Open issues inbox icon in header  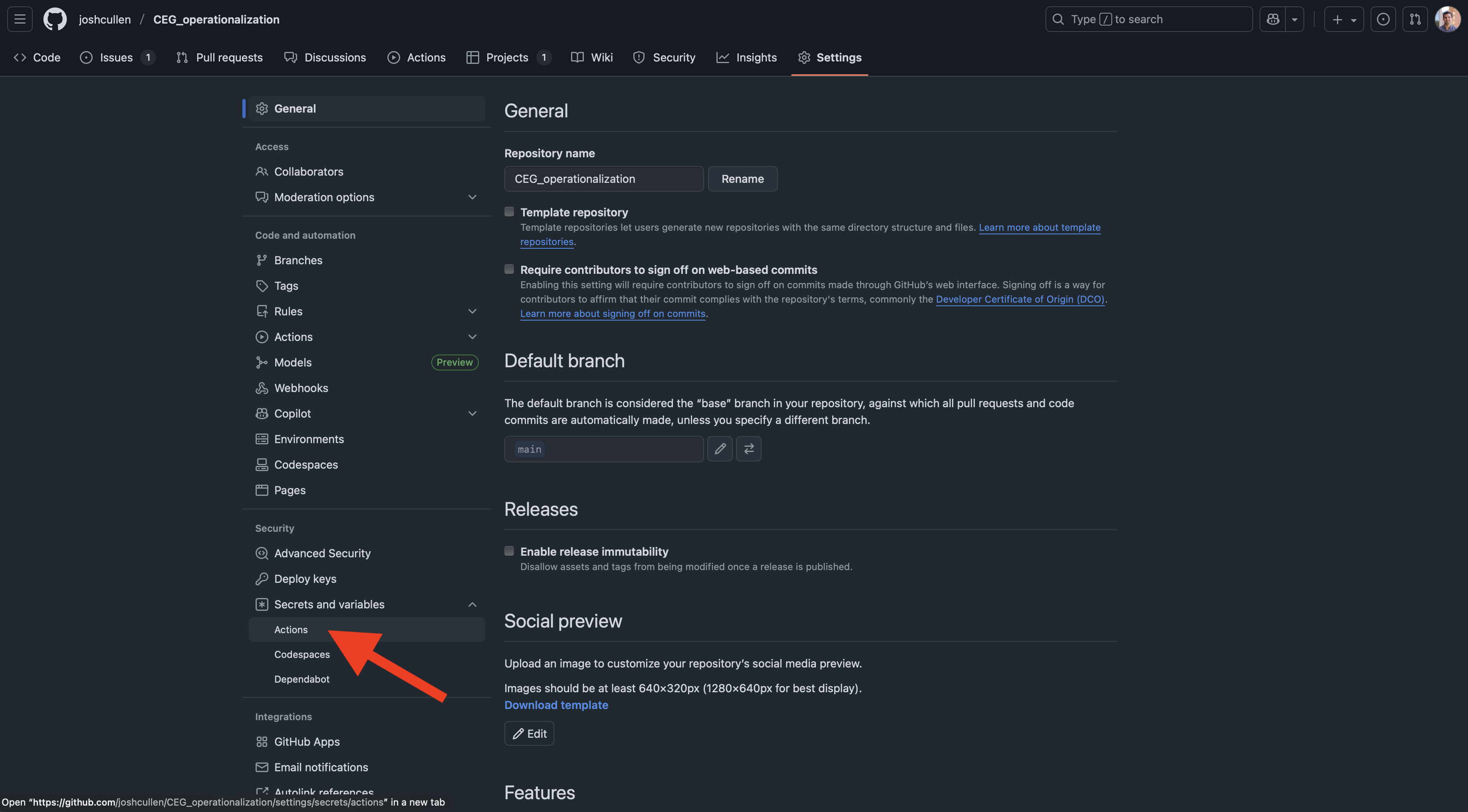click(x=1383, y=20)
